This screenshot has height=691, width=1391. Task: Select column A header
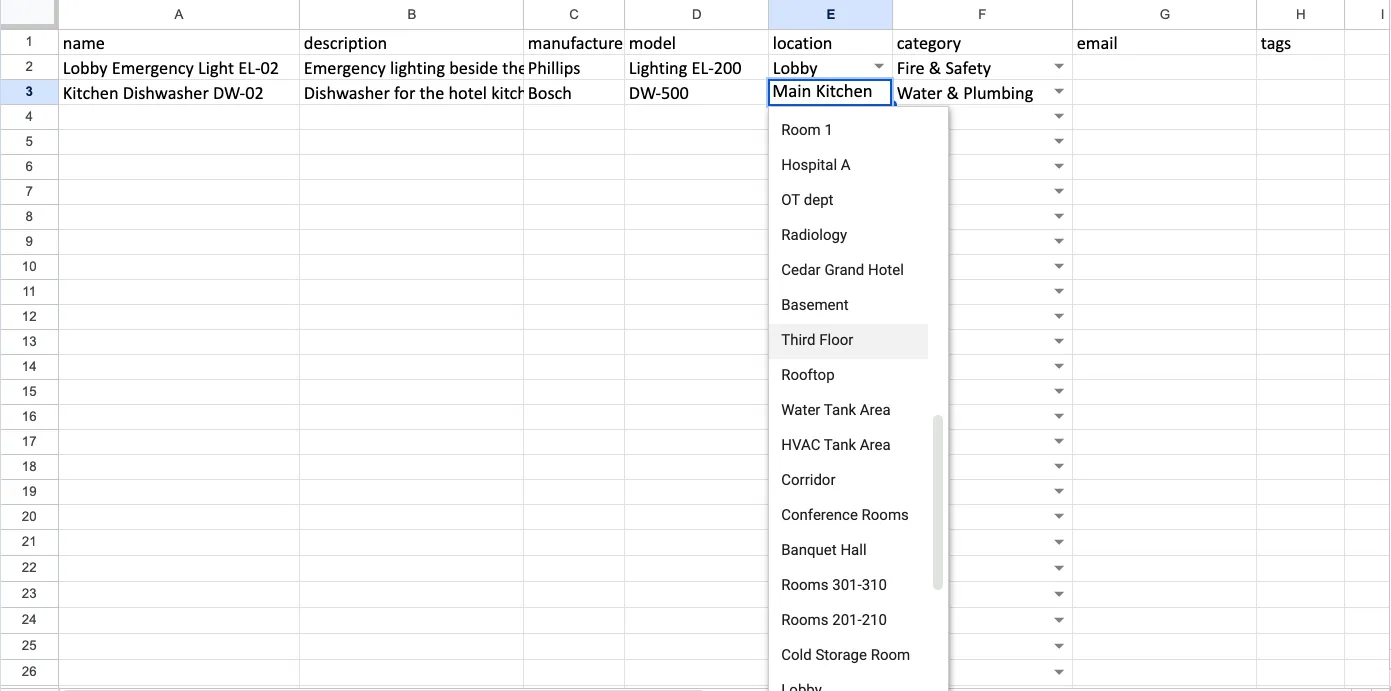(x=179, y=14)
